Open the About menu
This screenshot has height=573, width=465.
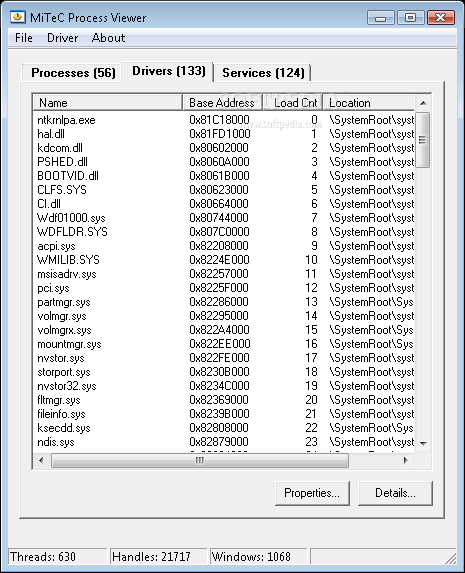108,38
